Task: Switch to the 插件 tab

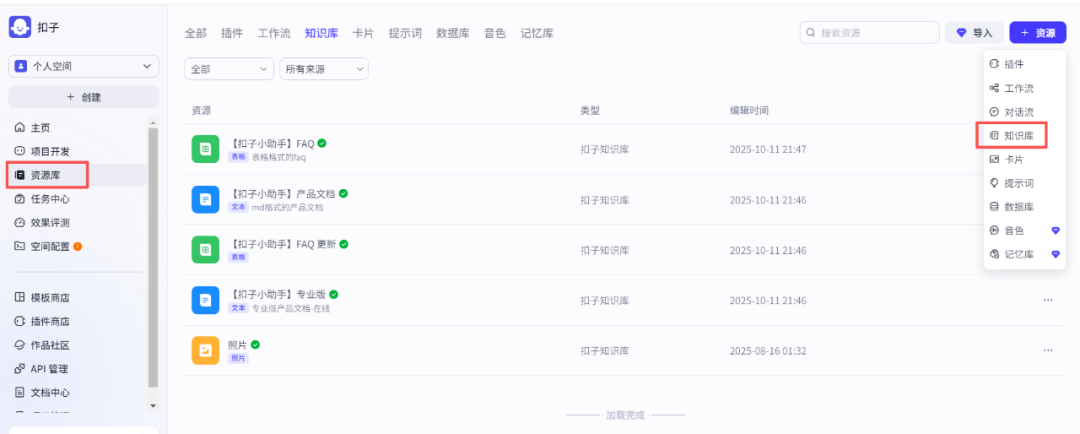Action: tap(231, 33)
